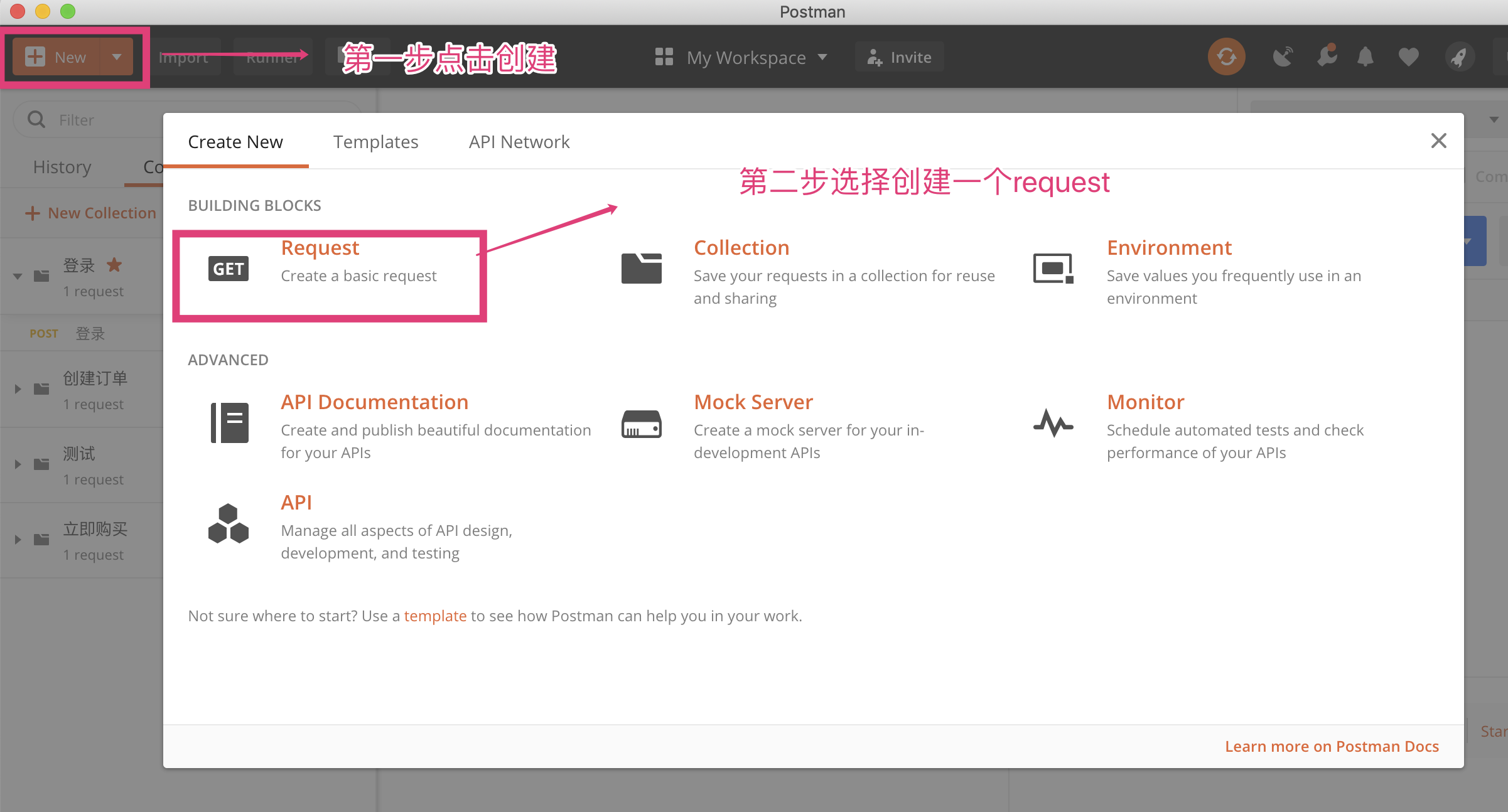Click the Mock Server icon
Viewport: 1508px width, 812px height.
pyautogui.click(x=641, y=424)
